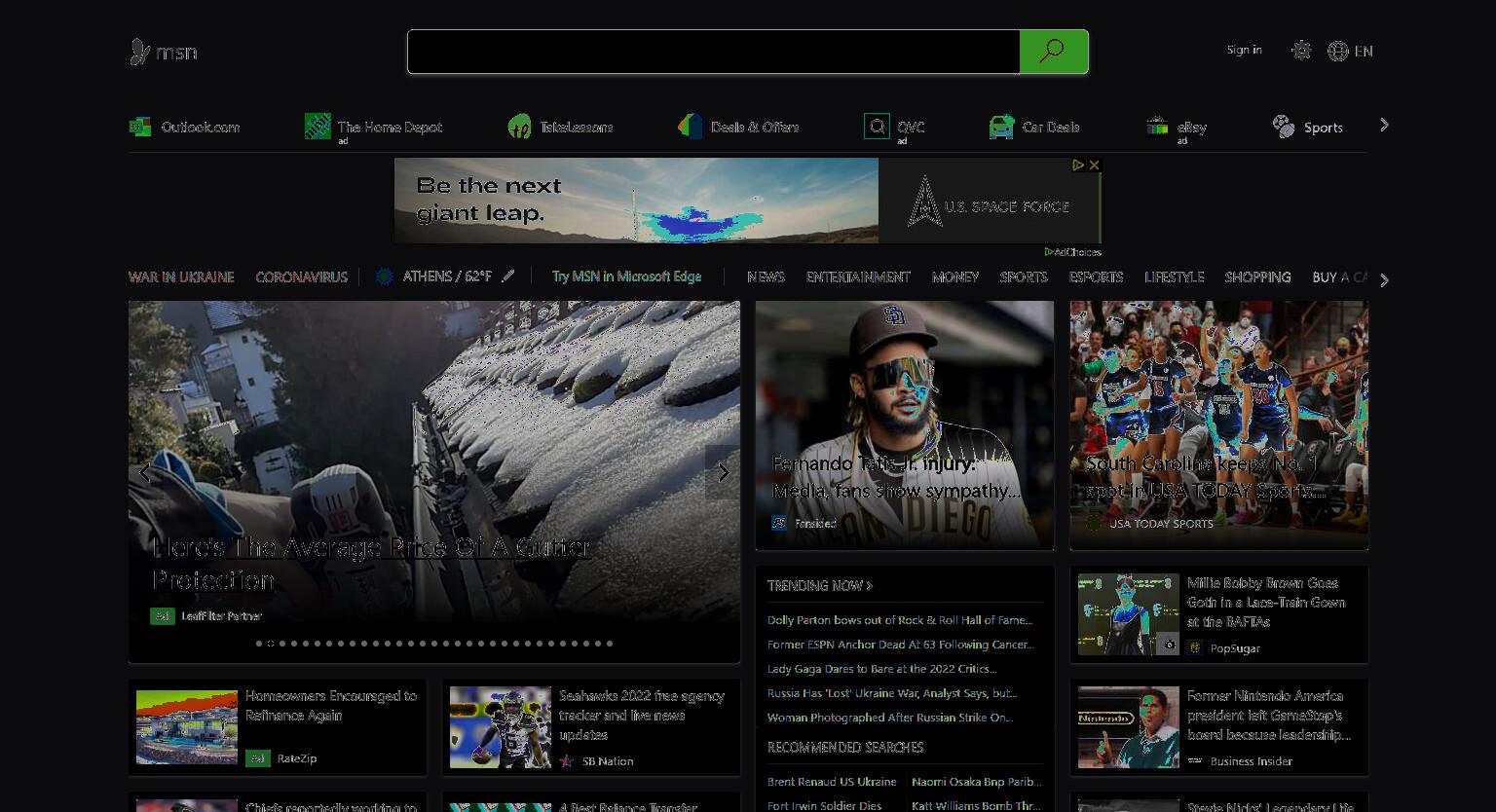Open Millie Bobby Brown BAFTAs thumbnail
Viewport: 1496px width, 812px height.
[x=1129, y=614]
